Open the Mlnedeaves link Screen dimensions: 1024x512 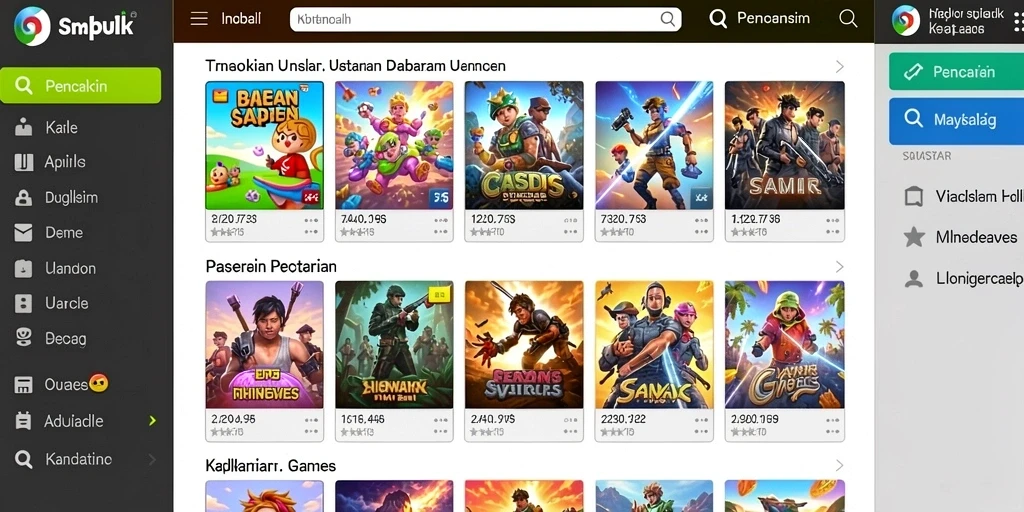(x=976, y=236)
